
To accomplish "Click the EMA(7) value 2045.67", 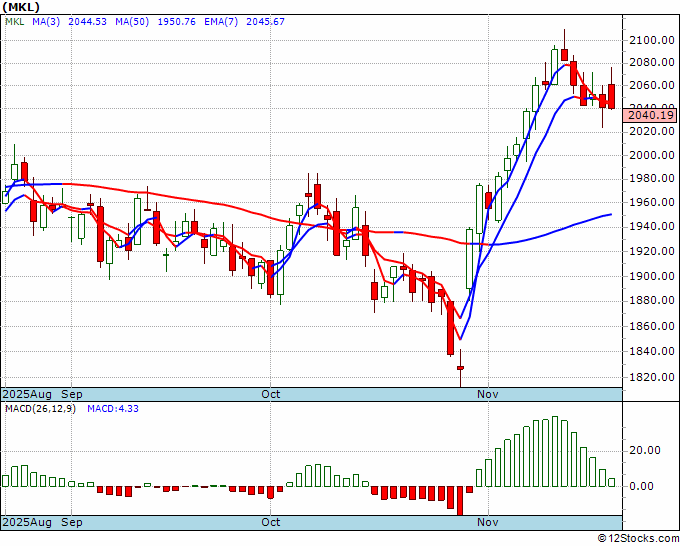I will pyautogui.click(x=265, y=22).
